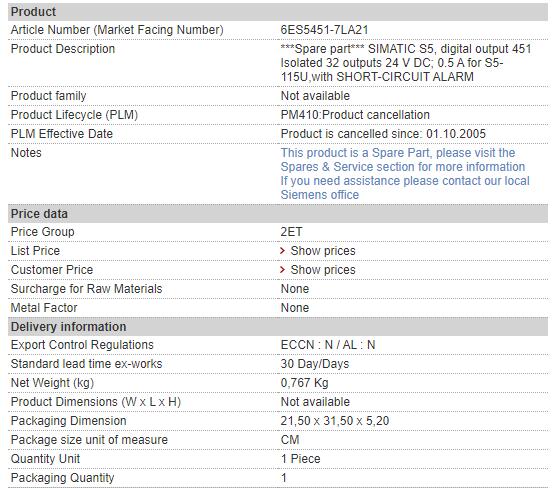The height and width of the screenshot is (488, 558).
Task: Click the red arrow beside Customer Price
Action: coord(283,270)
